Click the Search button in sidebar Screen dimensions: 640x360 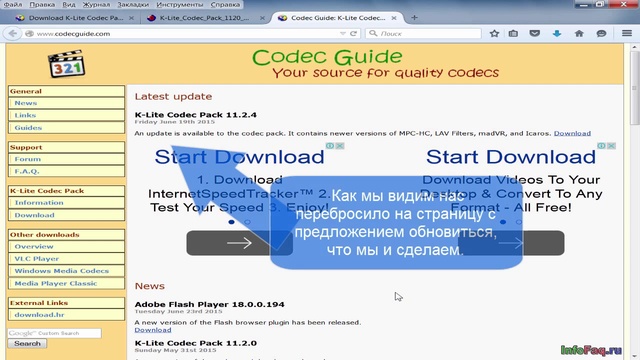point(27,344)
